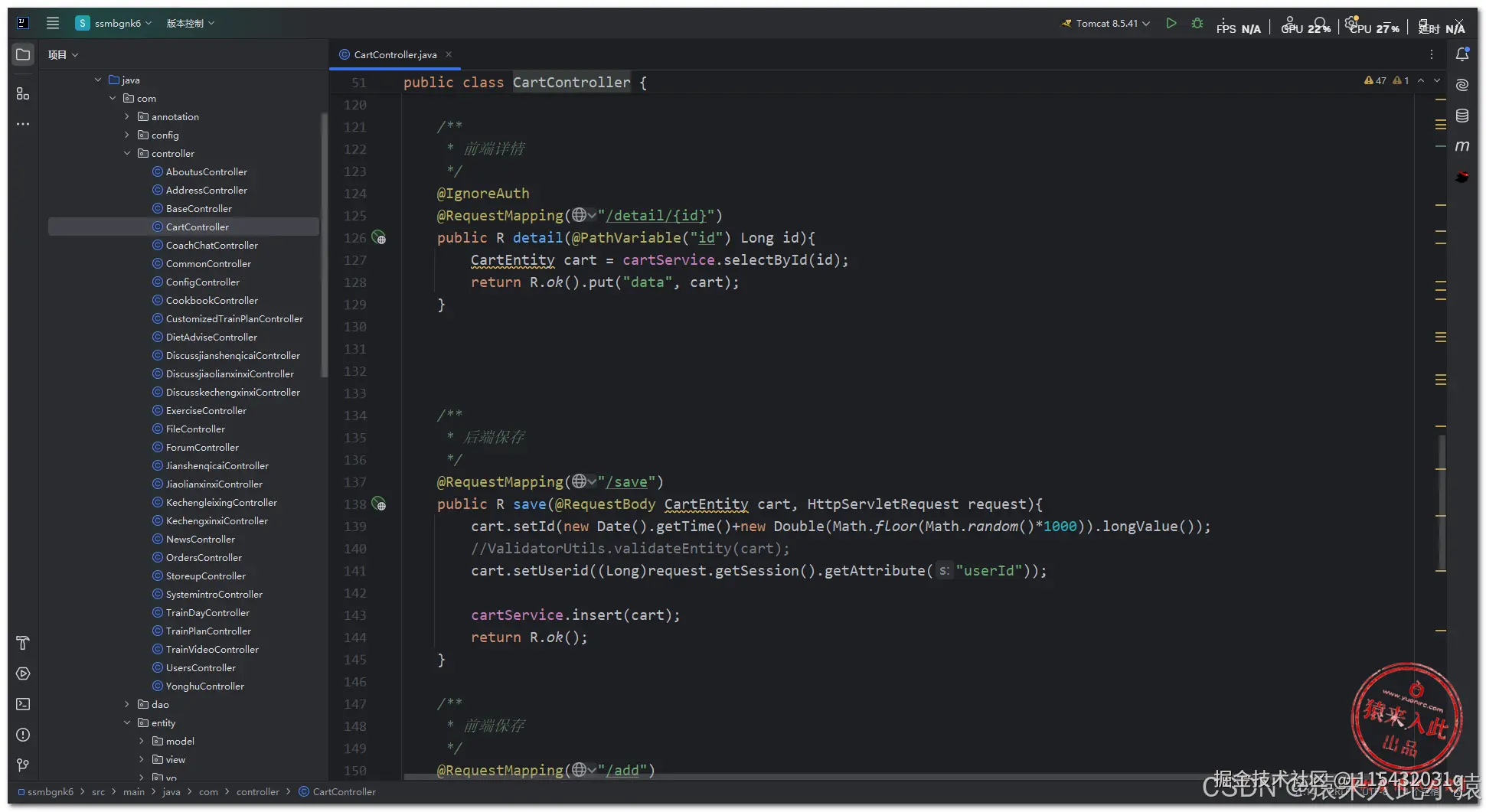This screenshot has height=812, width=1486.
Task: Close the CartController.java tab
Action: [x=449, y=54]
